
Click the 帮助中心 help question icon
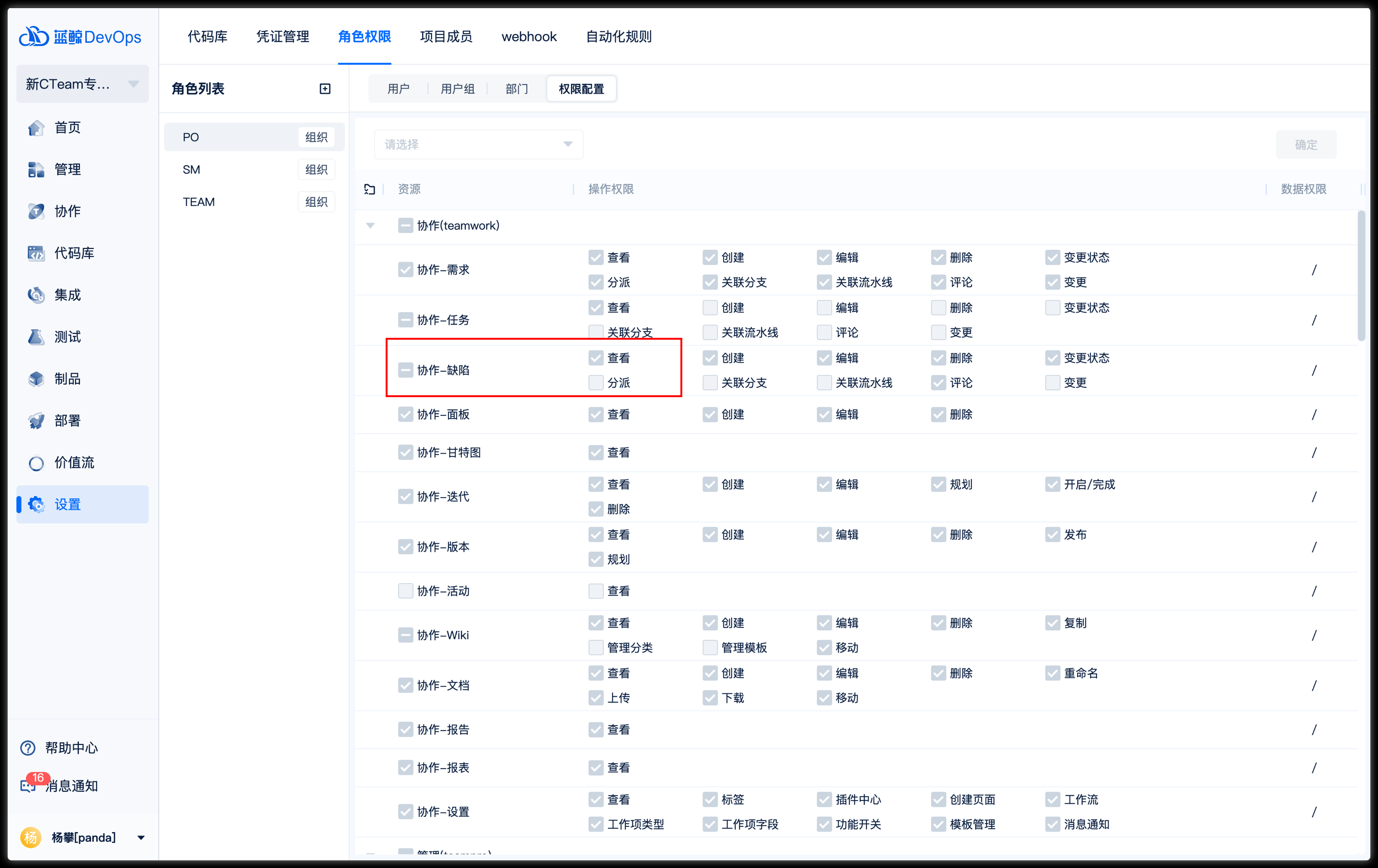(27, 748)
